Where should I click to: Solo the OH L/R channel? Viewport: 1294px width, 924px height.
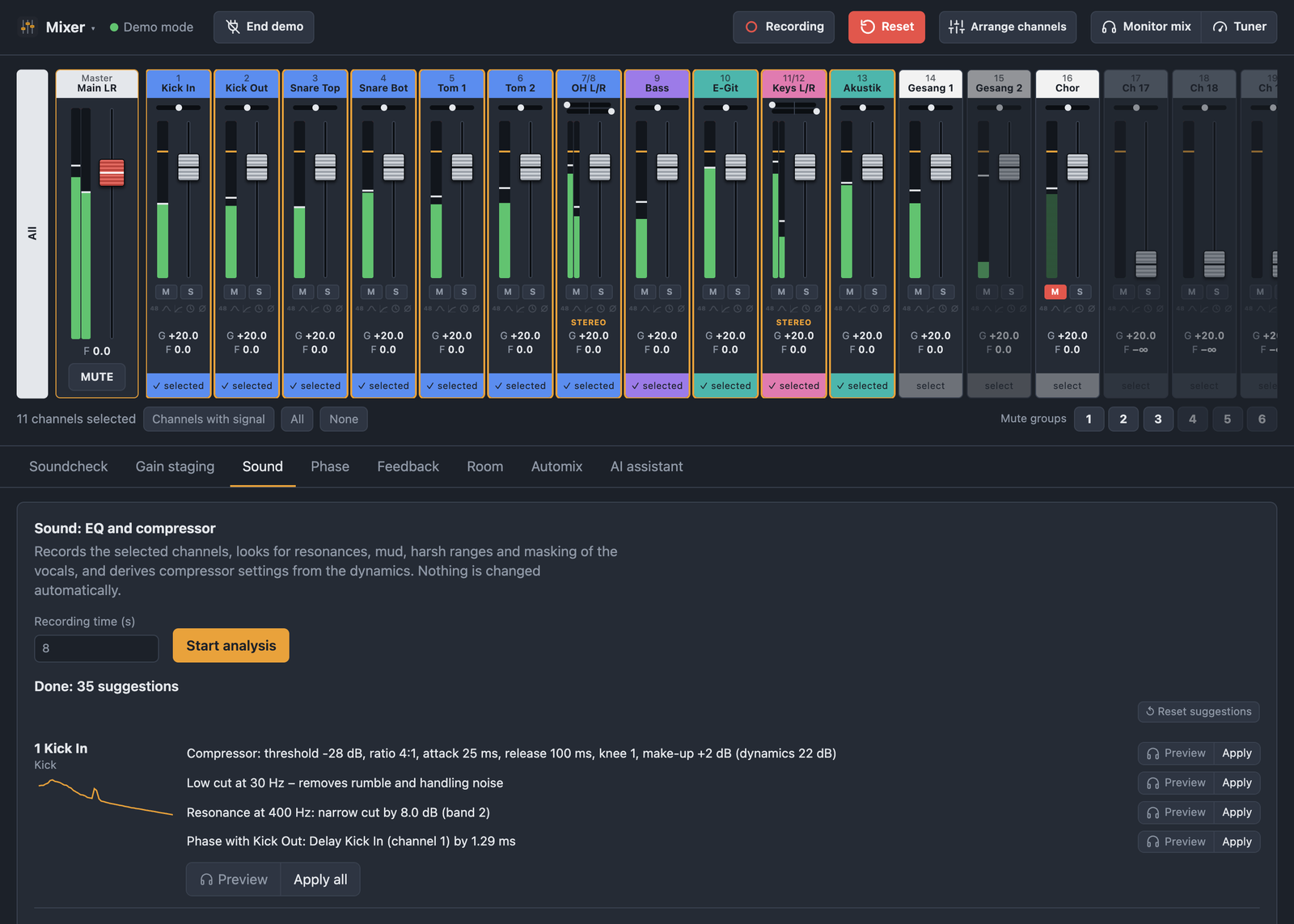601,292
